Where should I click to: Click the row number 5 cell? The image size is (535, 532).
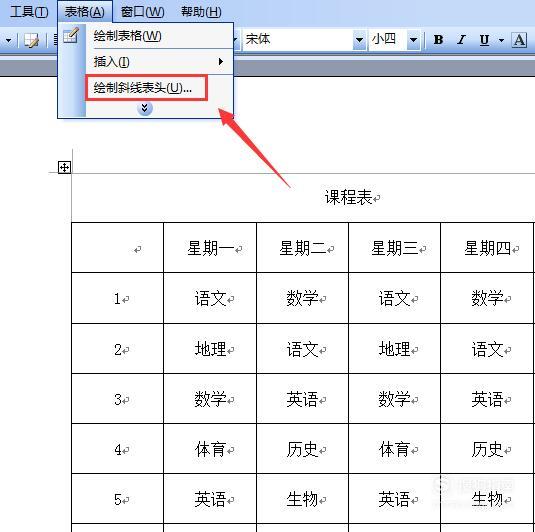pyautogui.click(x=117, y=499)
